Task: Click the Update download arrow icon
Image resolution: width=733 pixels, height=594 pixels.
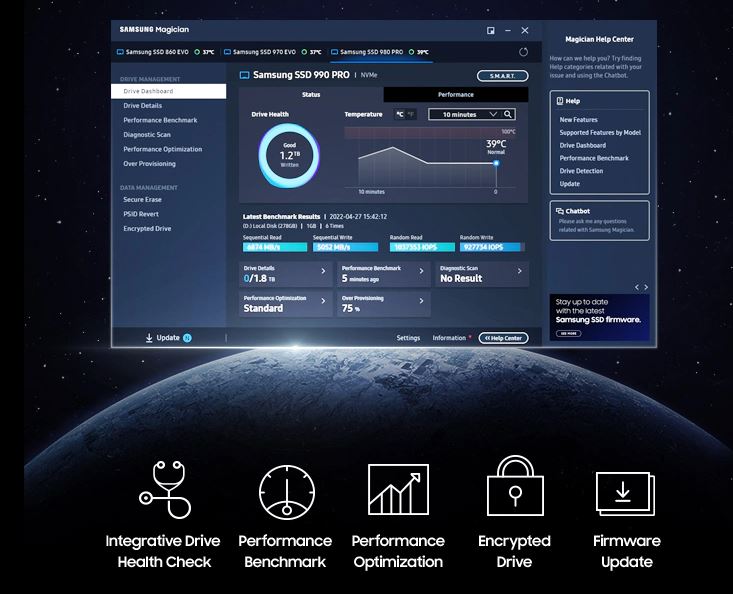Action: 149,337
